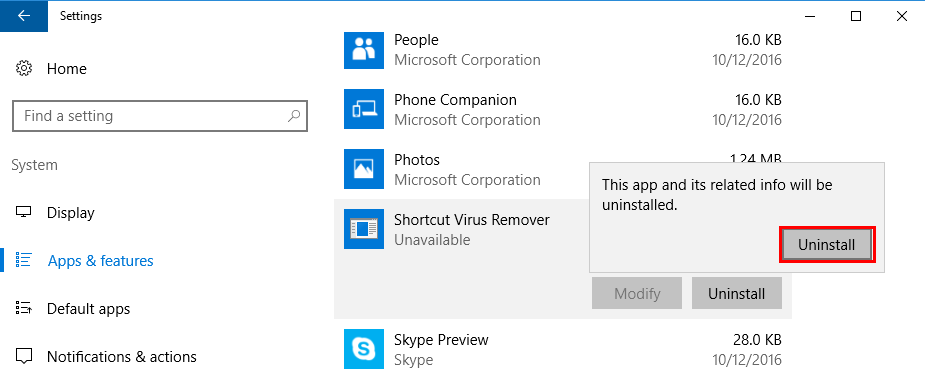Minimize the Settings window

pyautogui.click(x=810, y=16)
